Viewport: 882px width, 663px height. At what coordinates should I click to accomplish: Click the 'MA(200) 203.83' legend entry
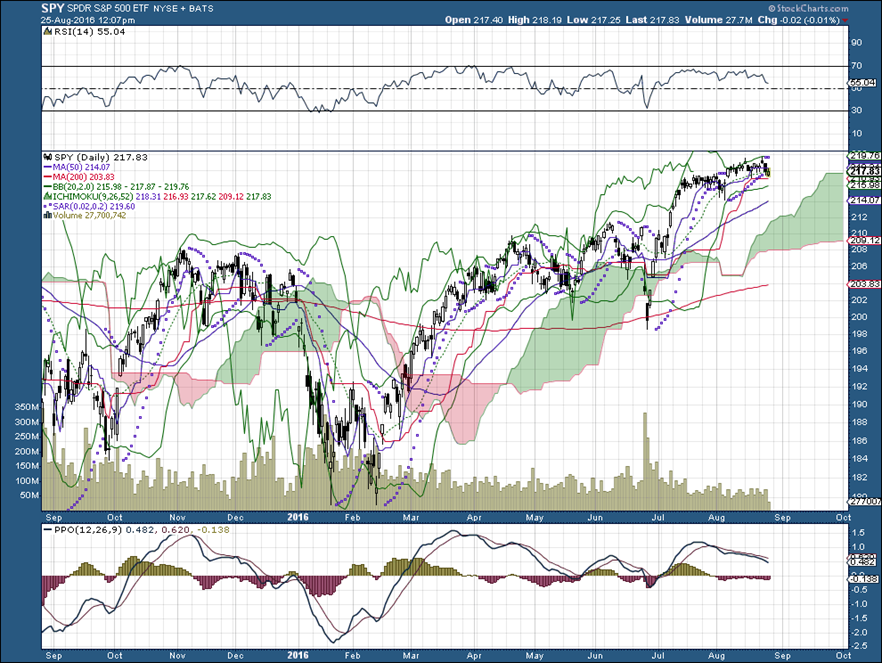[x=83, y=177]
